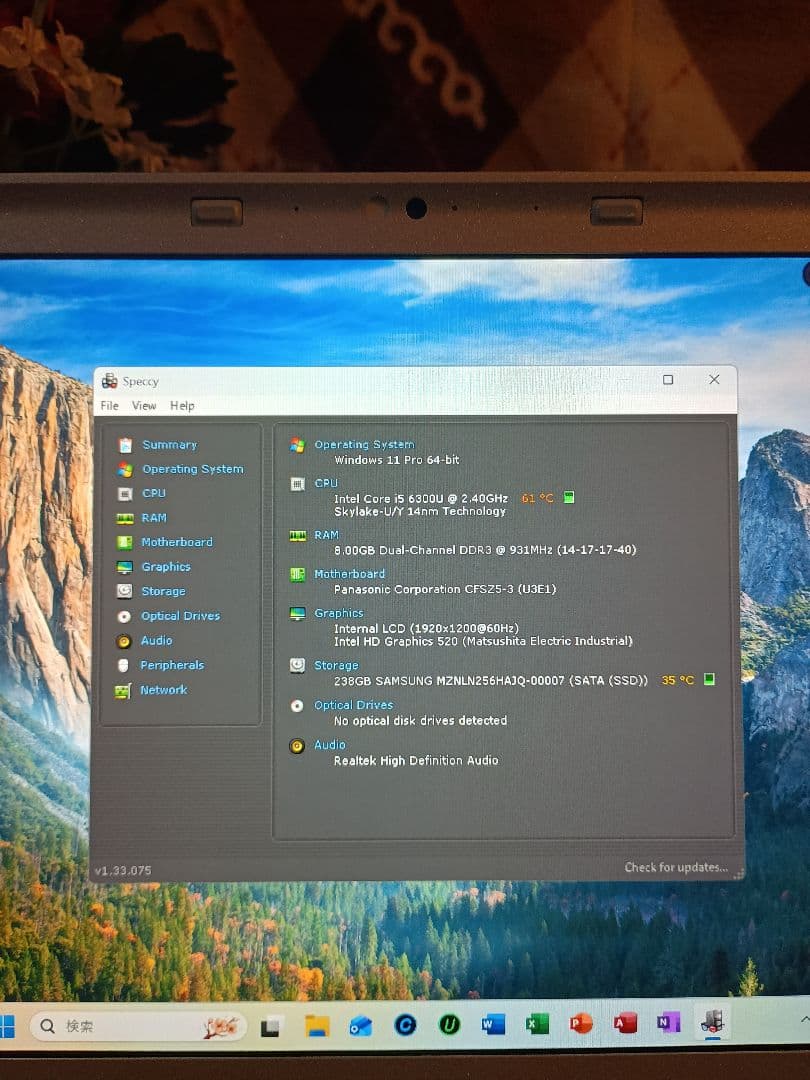Image resolution: width=810 pixels, height=1080 pixels.
Task: Click Internal LCD (1920x1200@60Hz) line
Action: point(426,628)
